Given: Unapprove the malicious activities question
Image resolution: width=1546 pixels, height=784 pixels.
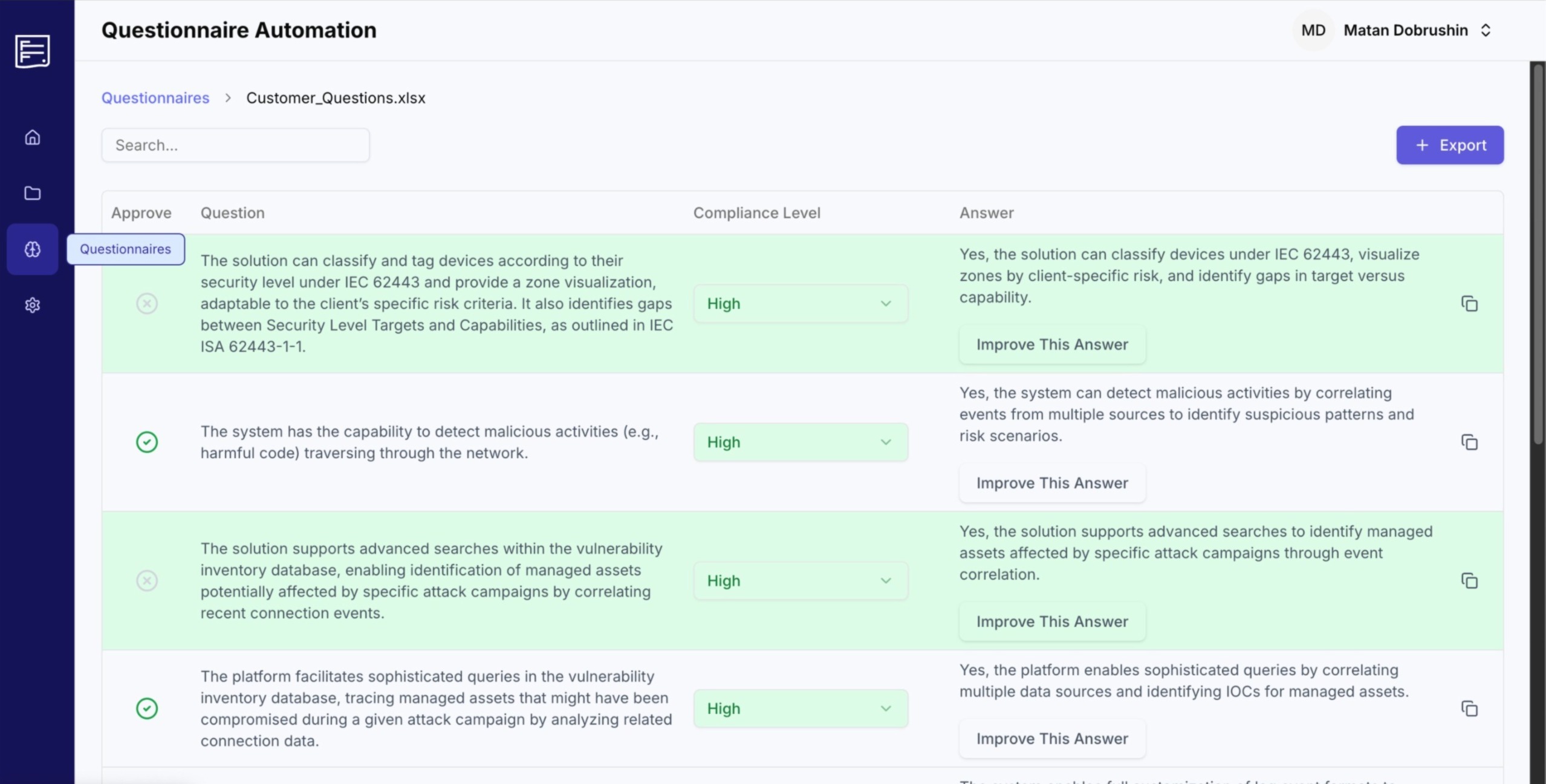Looking at the screenshot, I should tap(147, 442).
